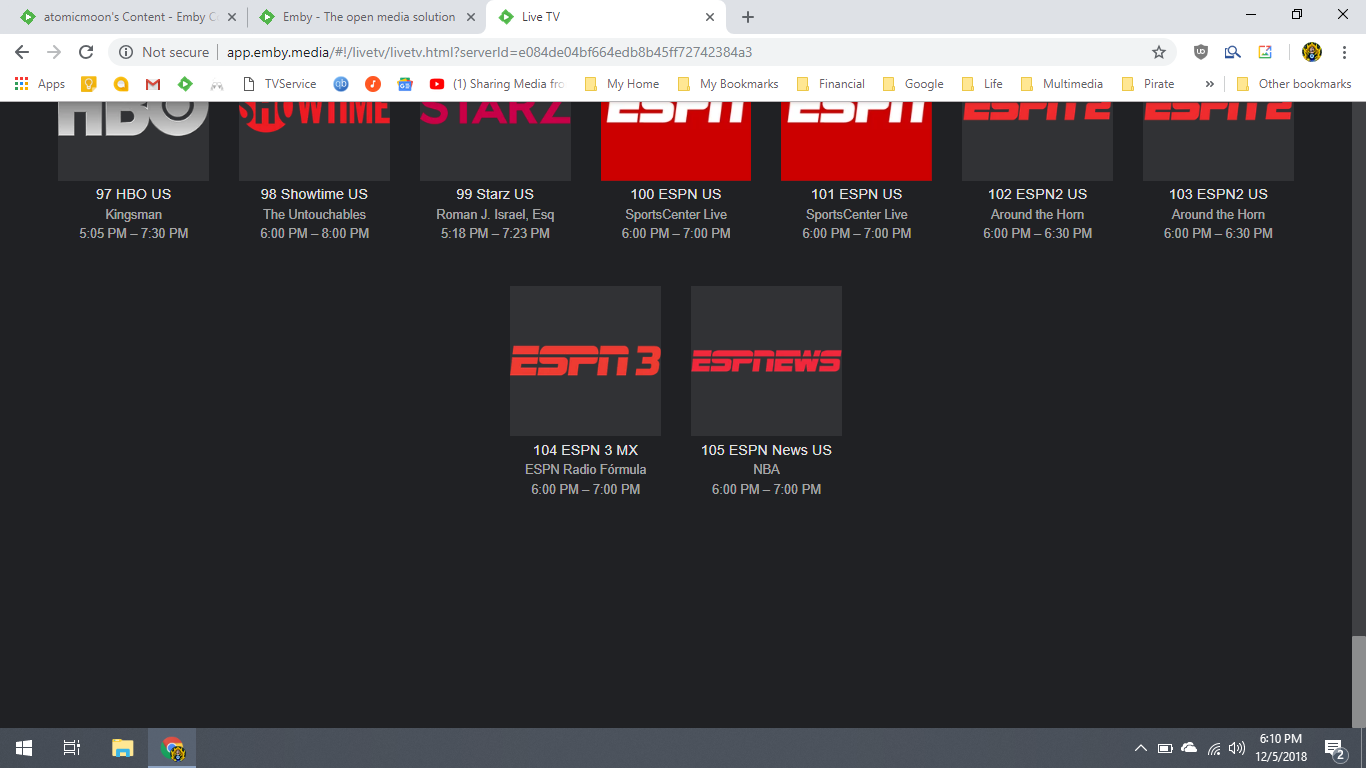1366x768 pixels.
Task: Click the '101 ESPN US' channel title
Action: click(856, 194)
